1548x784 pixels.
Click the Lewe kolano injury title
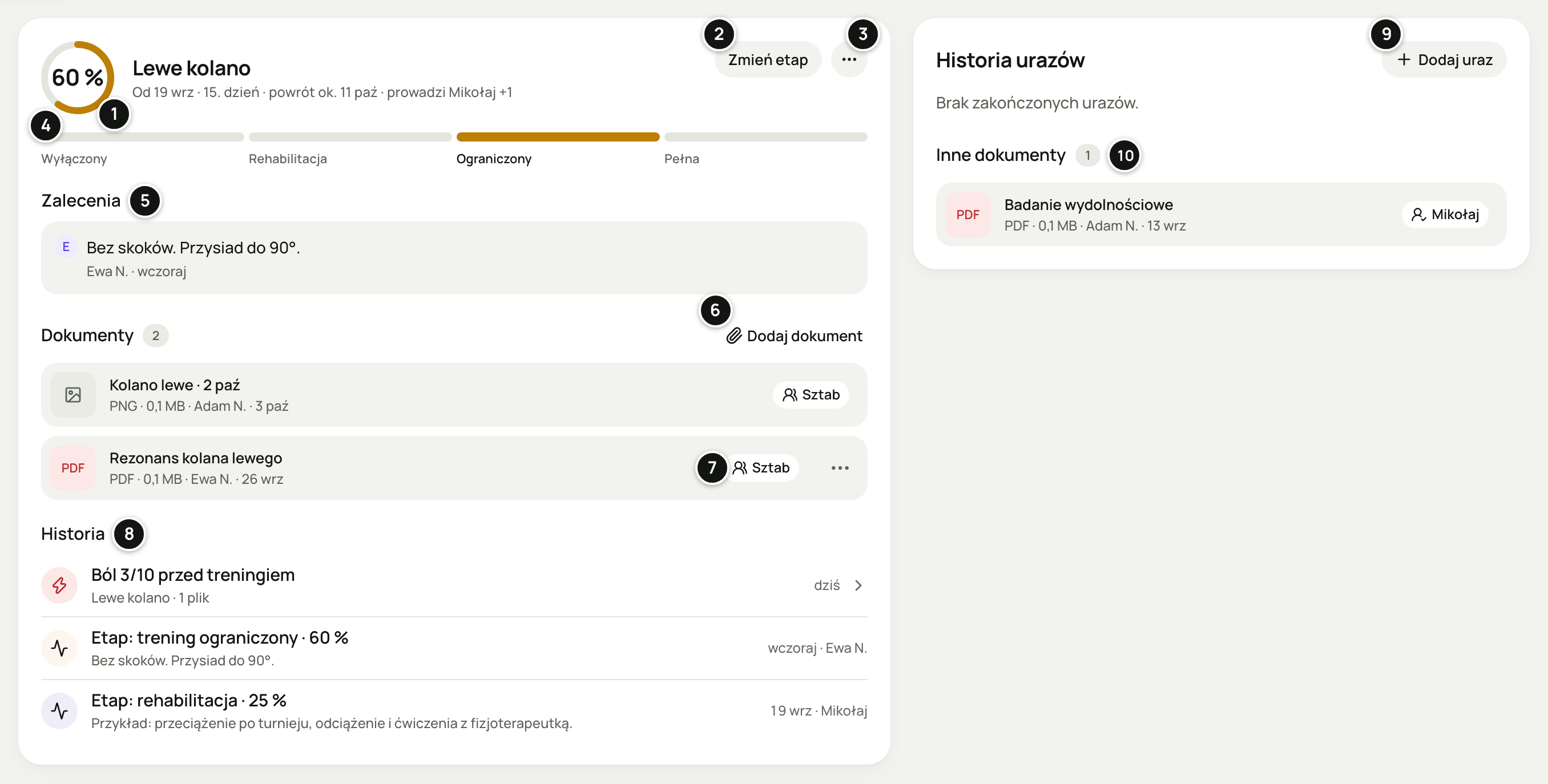click(191, 68)
